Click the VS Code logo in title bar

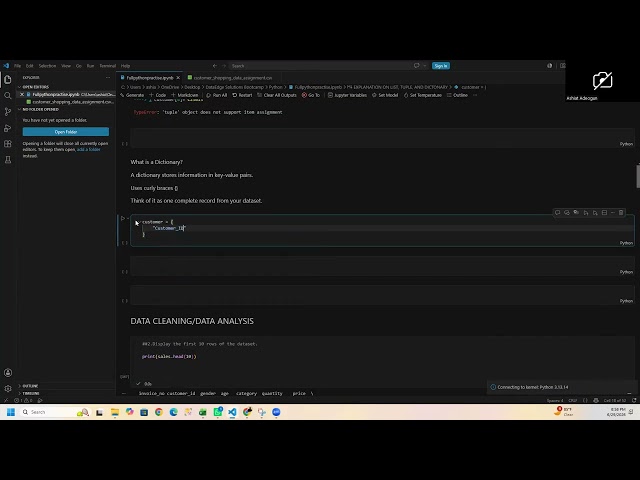point(6,66)
